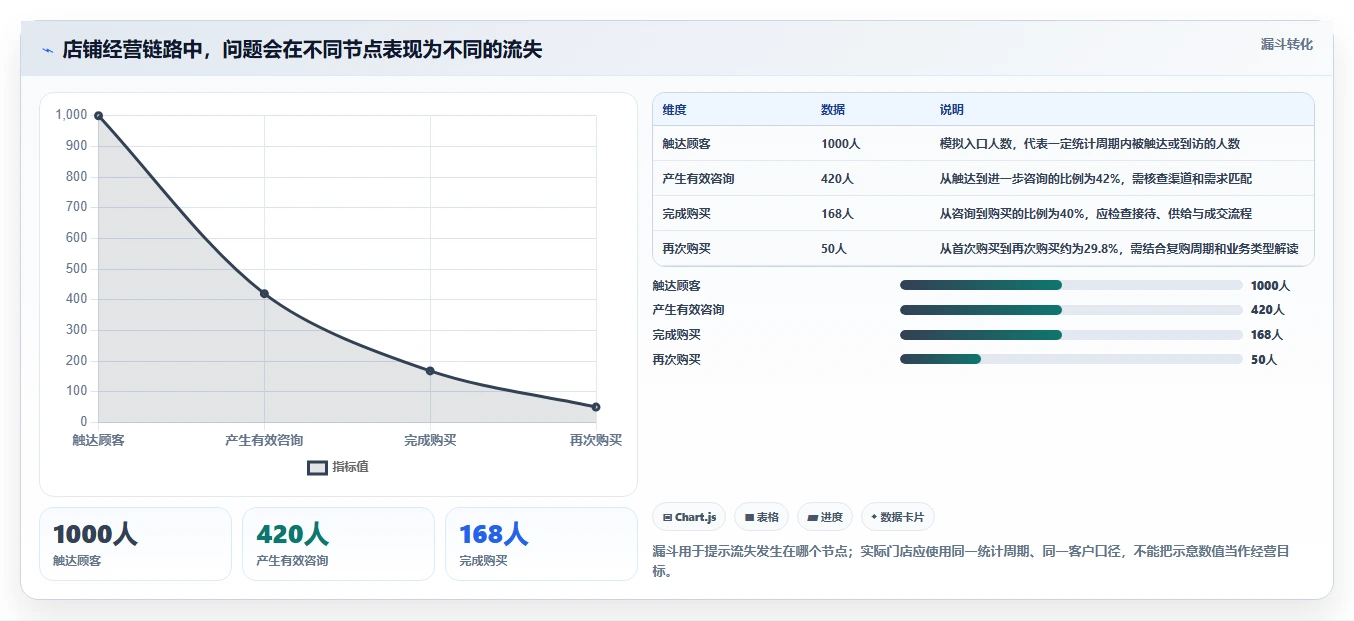Viewport: 1354px width, 621px height.
Task: Select the 进度 tag chip
Action: [825, 517]
